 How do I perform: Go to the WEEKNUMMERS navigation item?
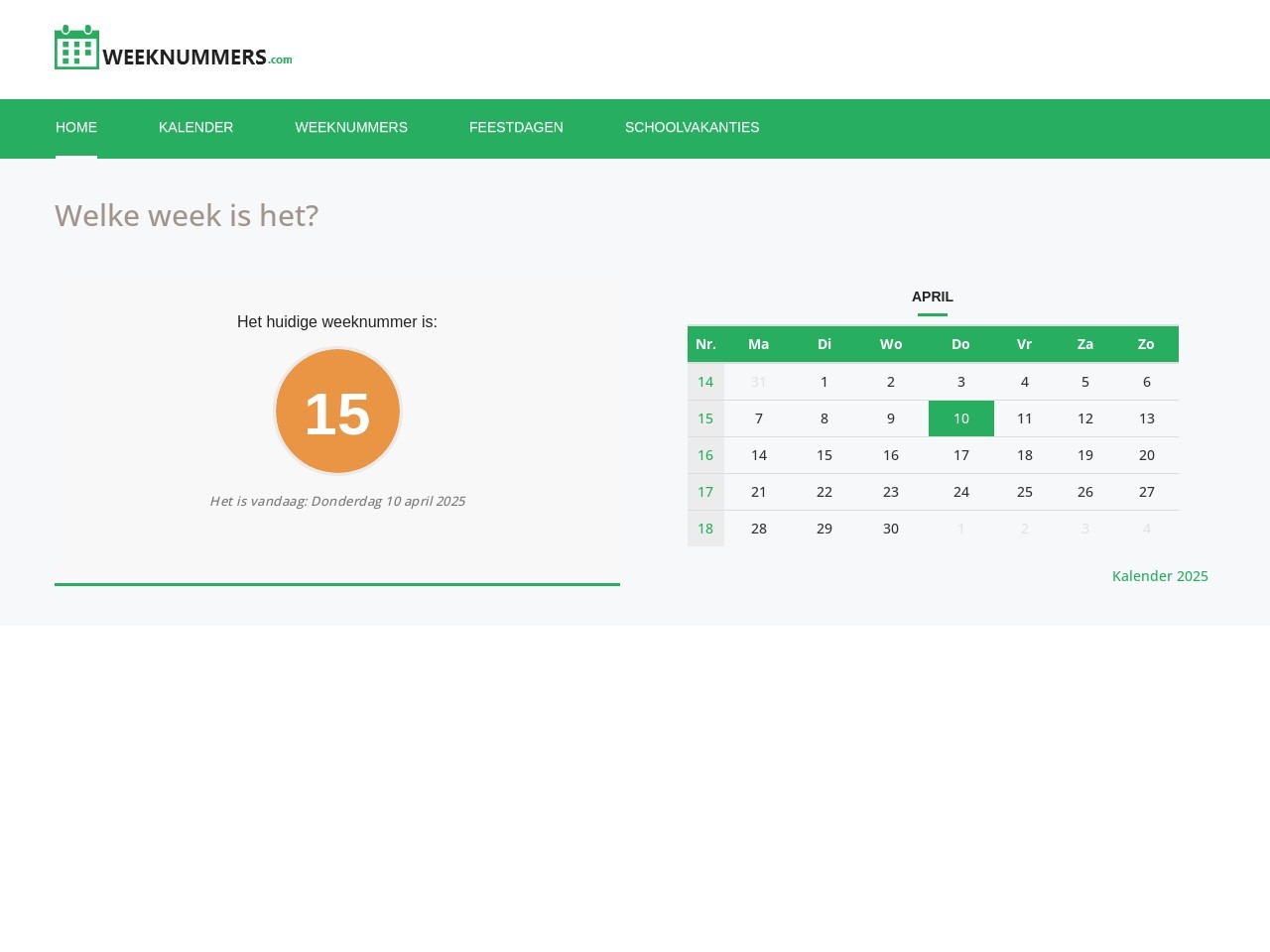[351, 127]
